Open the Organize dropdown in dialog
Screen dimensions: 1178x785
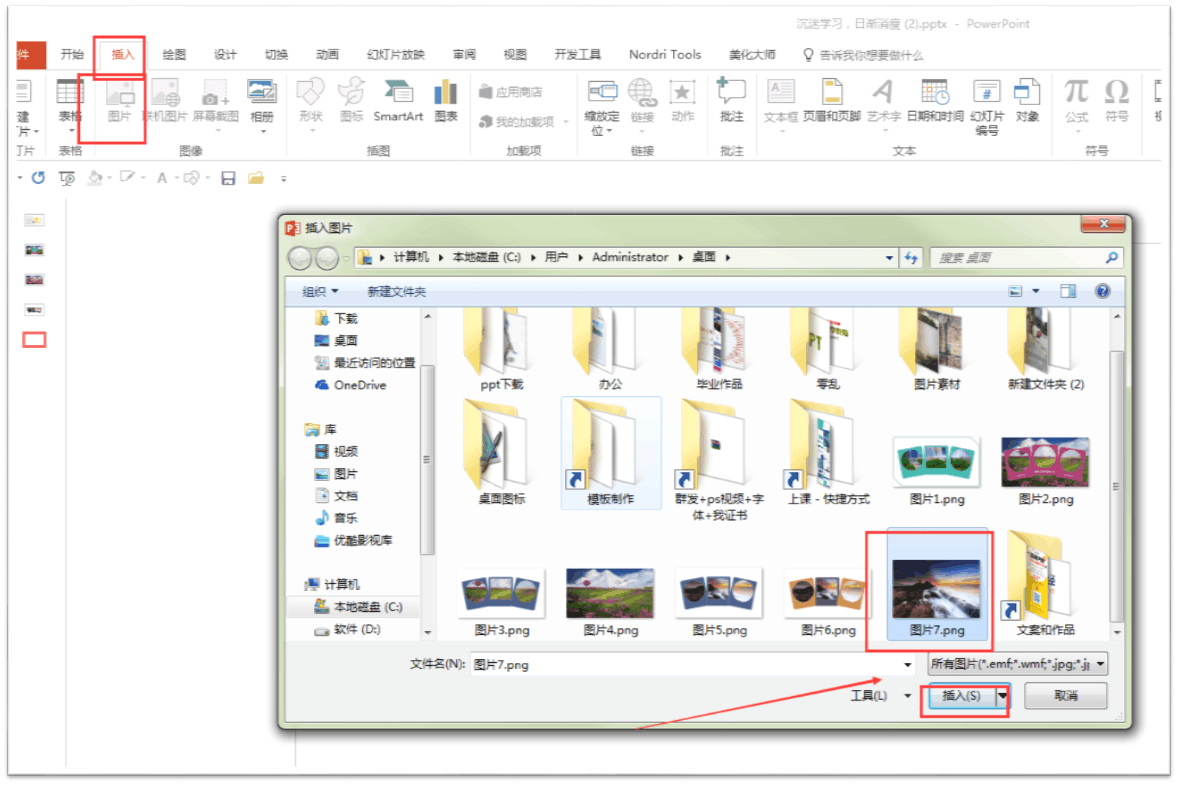point(320,291)
